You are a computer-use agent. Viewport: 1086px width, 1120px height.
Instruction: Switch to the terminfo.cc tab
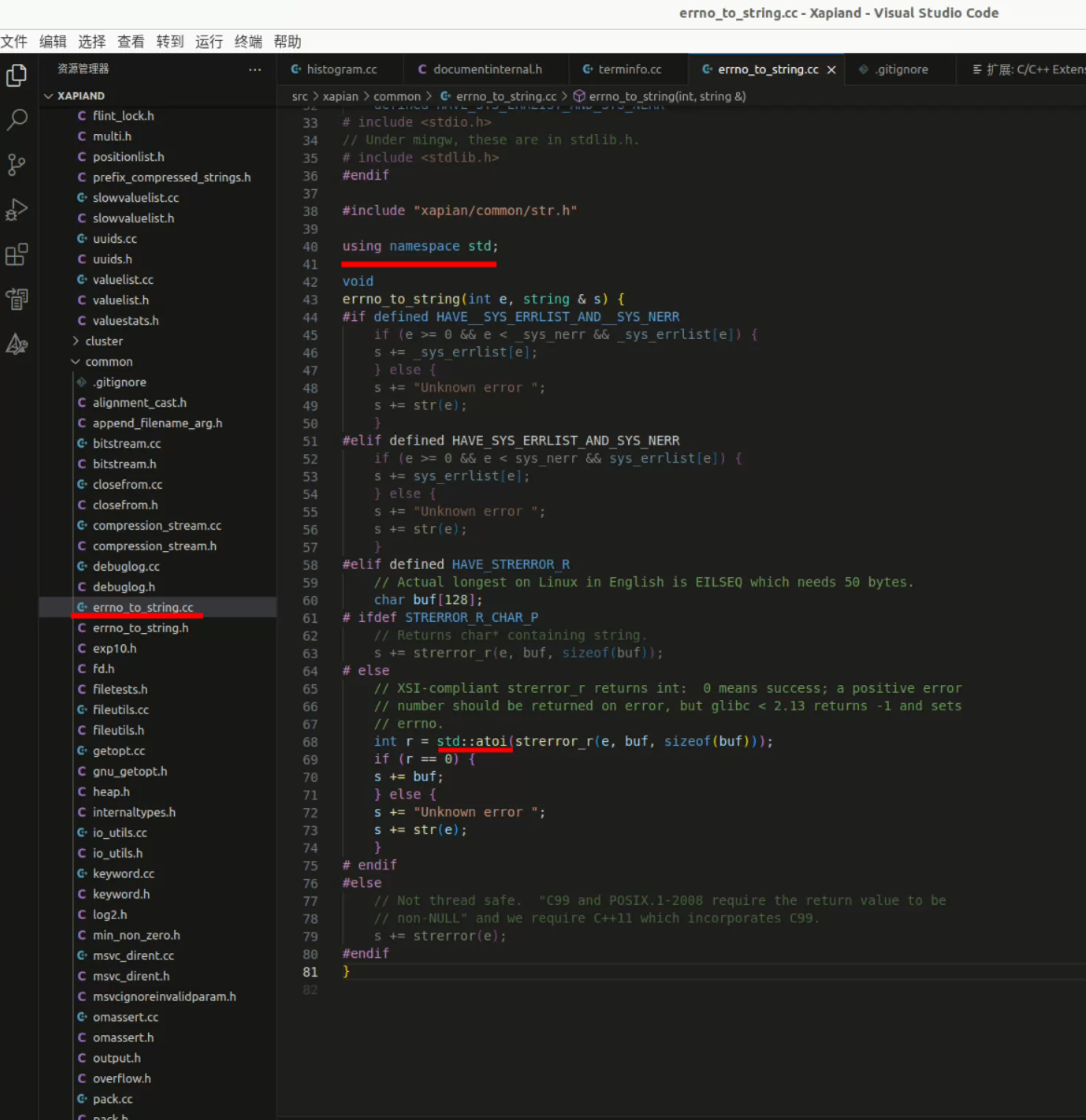coord(629,70)
